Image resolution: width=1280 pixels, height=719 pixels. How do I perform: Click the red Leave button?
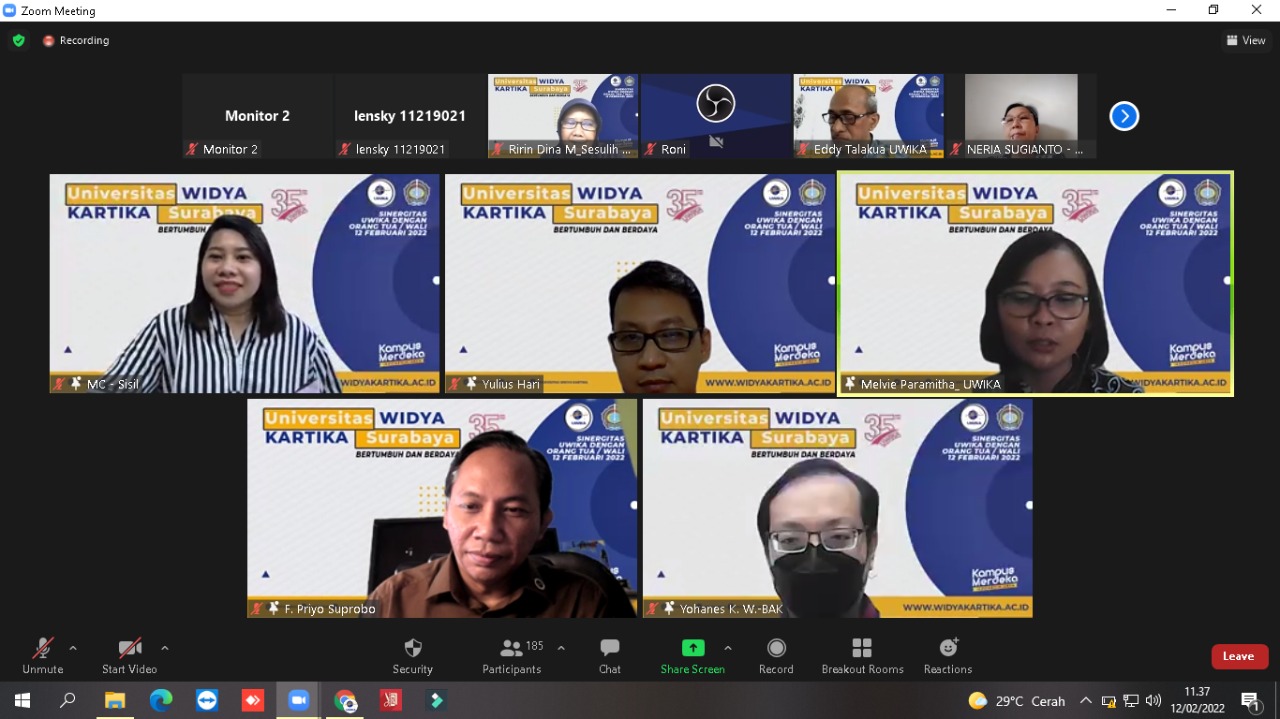[x=1239, y=656]
